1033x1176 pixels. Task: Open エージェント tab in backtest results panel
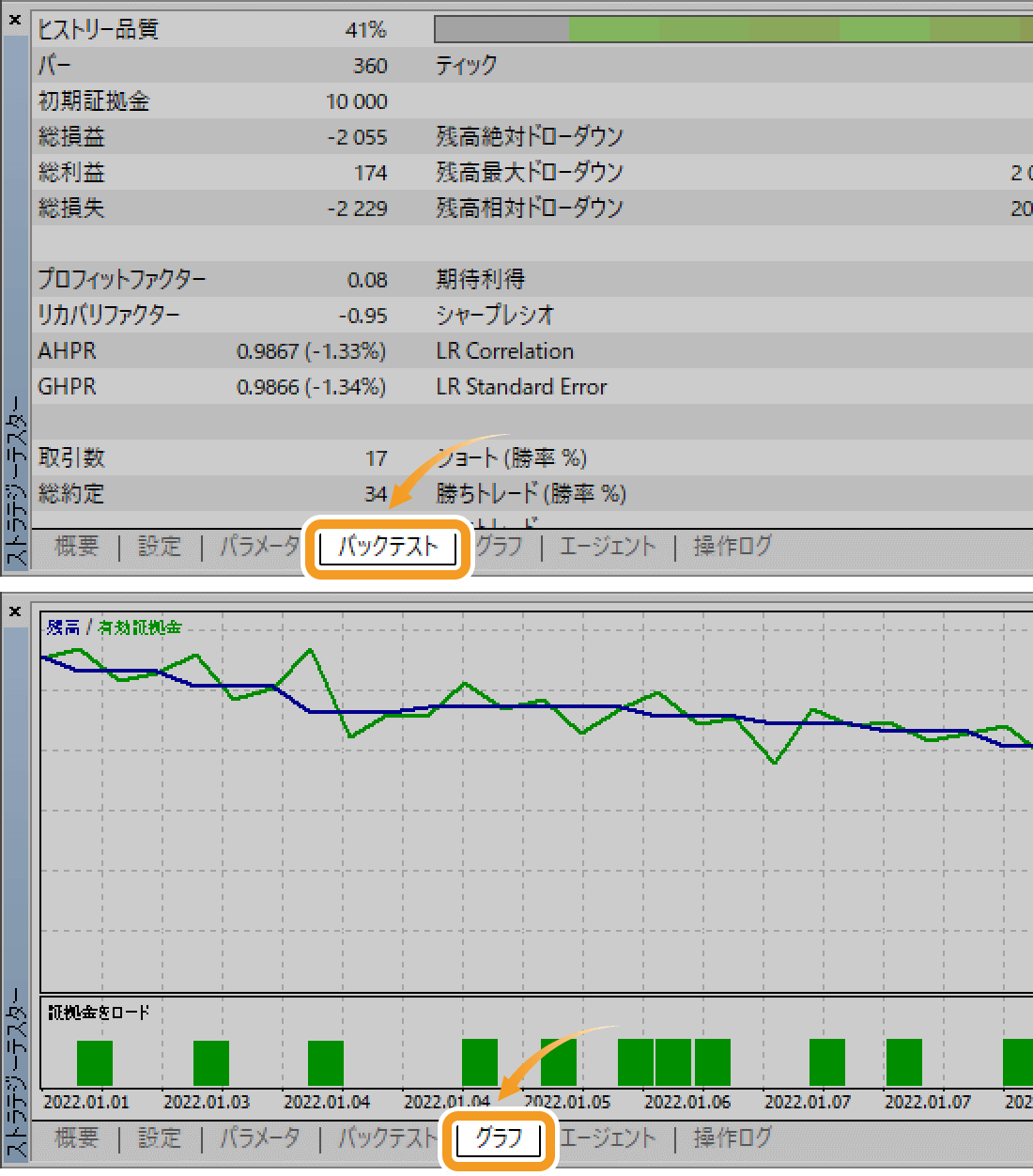[608, 546]
